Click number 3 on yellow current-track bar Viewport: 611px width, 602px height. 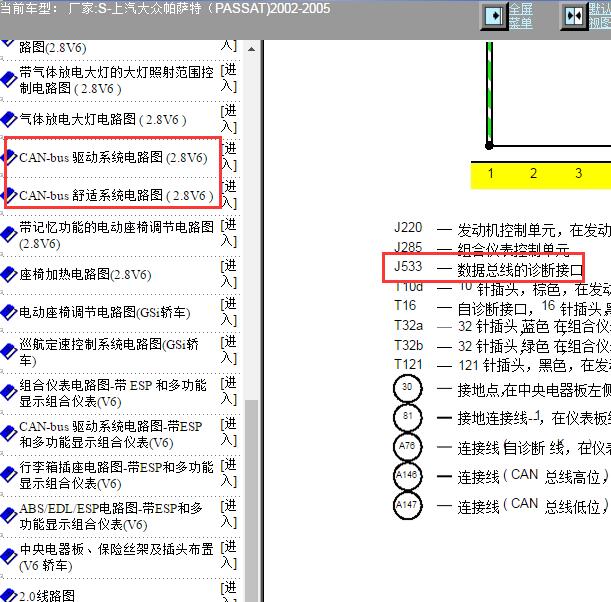579,173
